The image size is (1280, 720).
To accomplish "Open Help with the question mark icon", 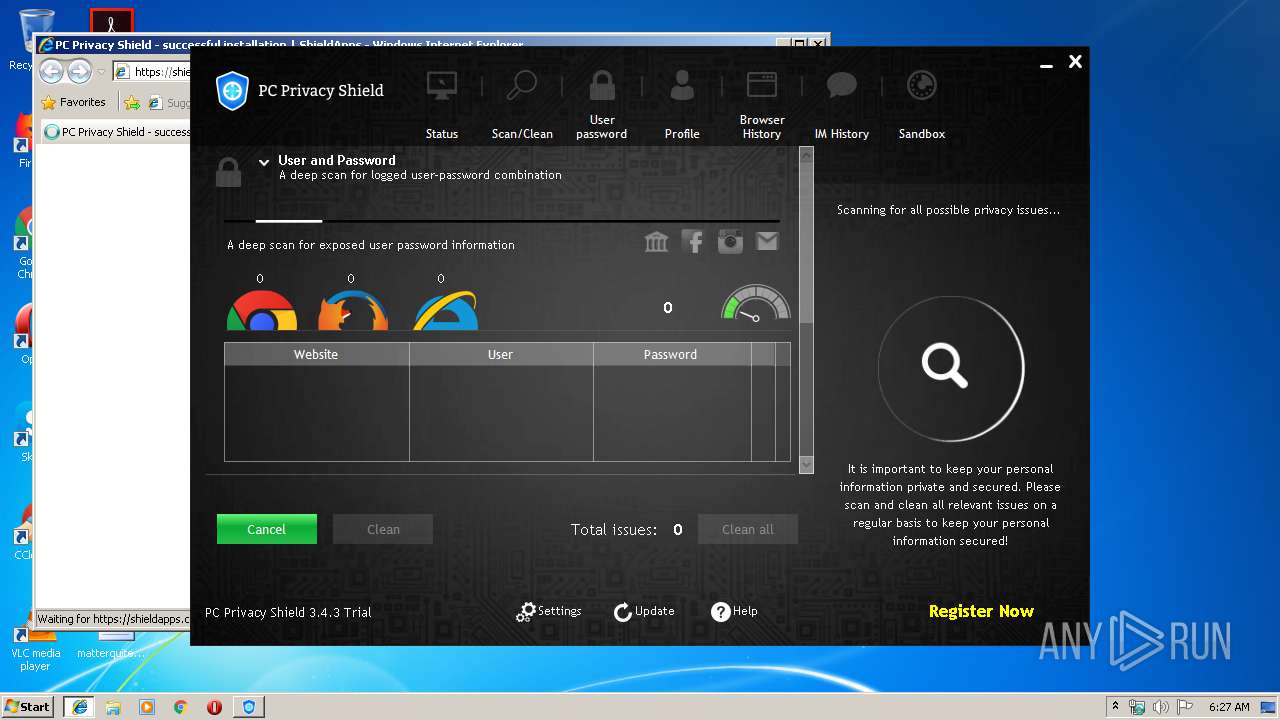I will (720, 612).
